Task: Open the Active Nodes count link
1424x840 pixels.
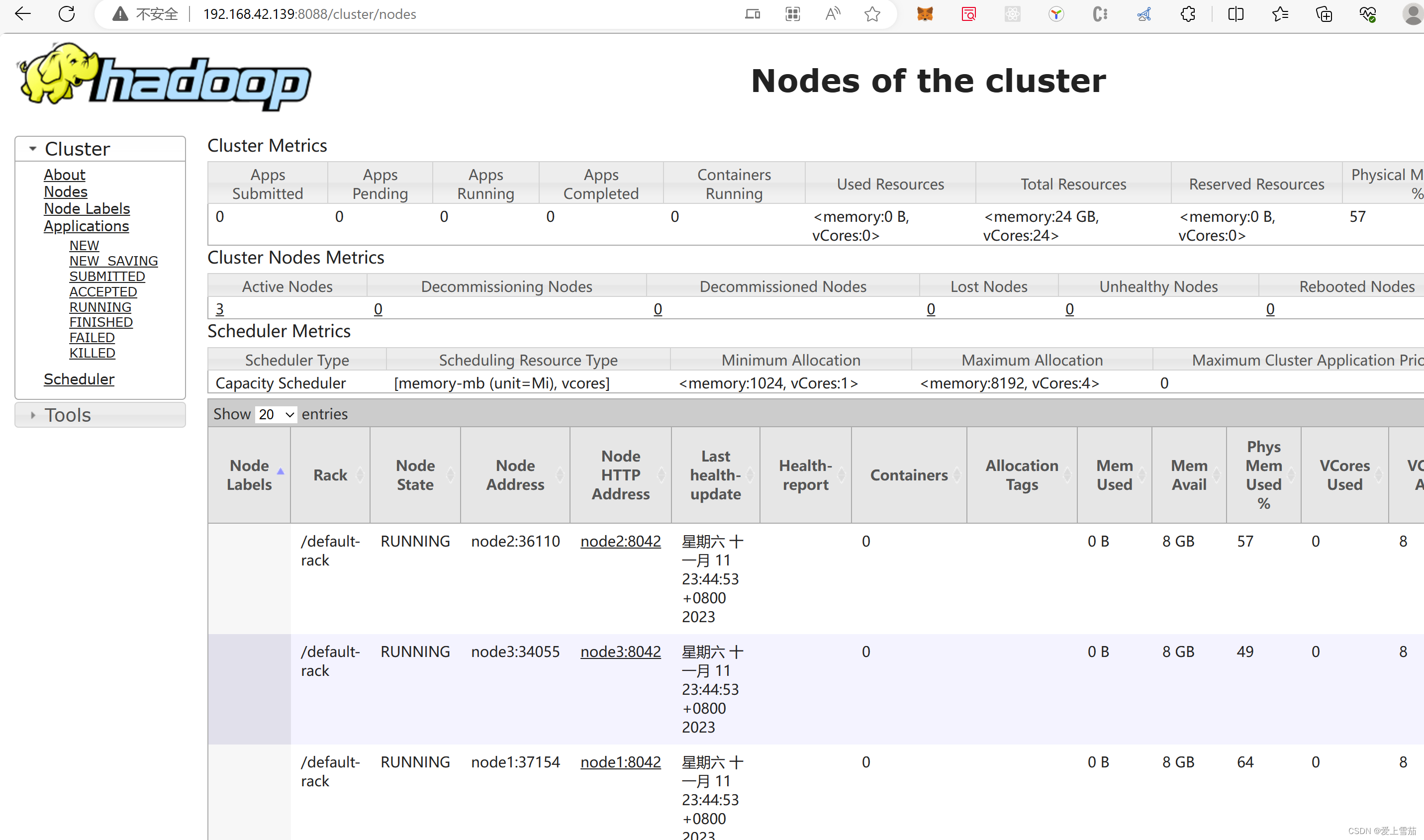Action: coord(220,308)
